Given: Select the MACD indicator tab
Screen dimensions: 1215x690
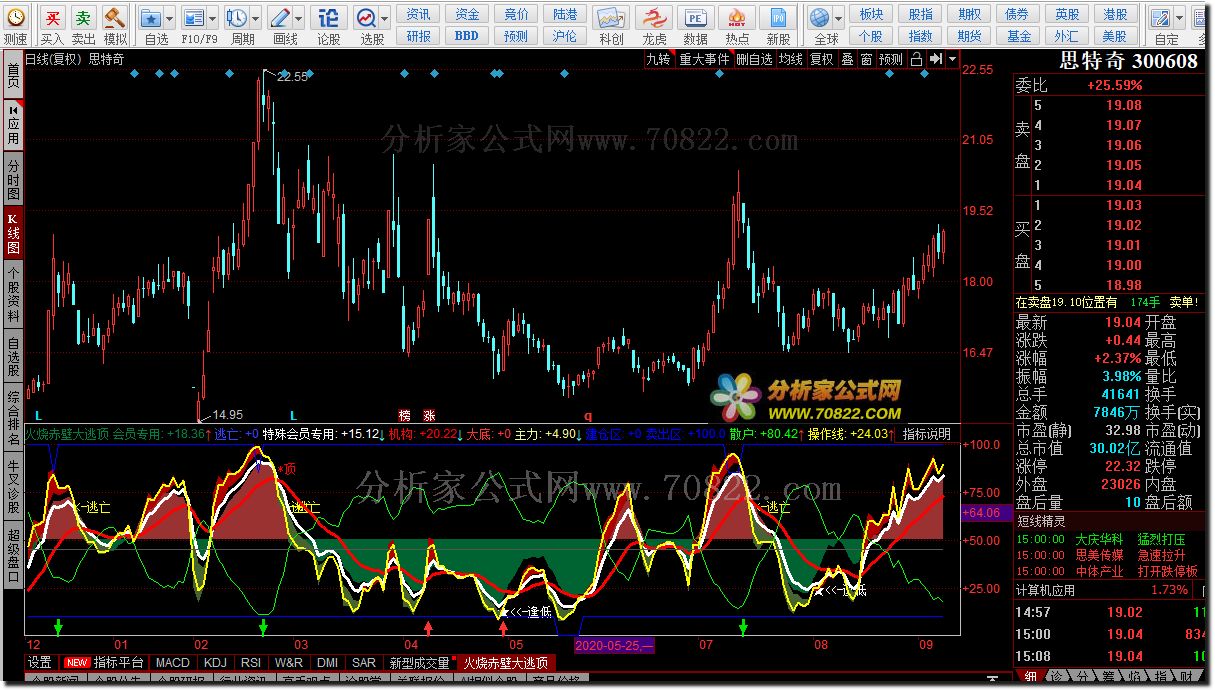Looking at the screenshot, I should pyautogui.click(x=172, y=662).
